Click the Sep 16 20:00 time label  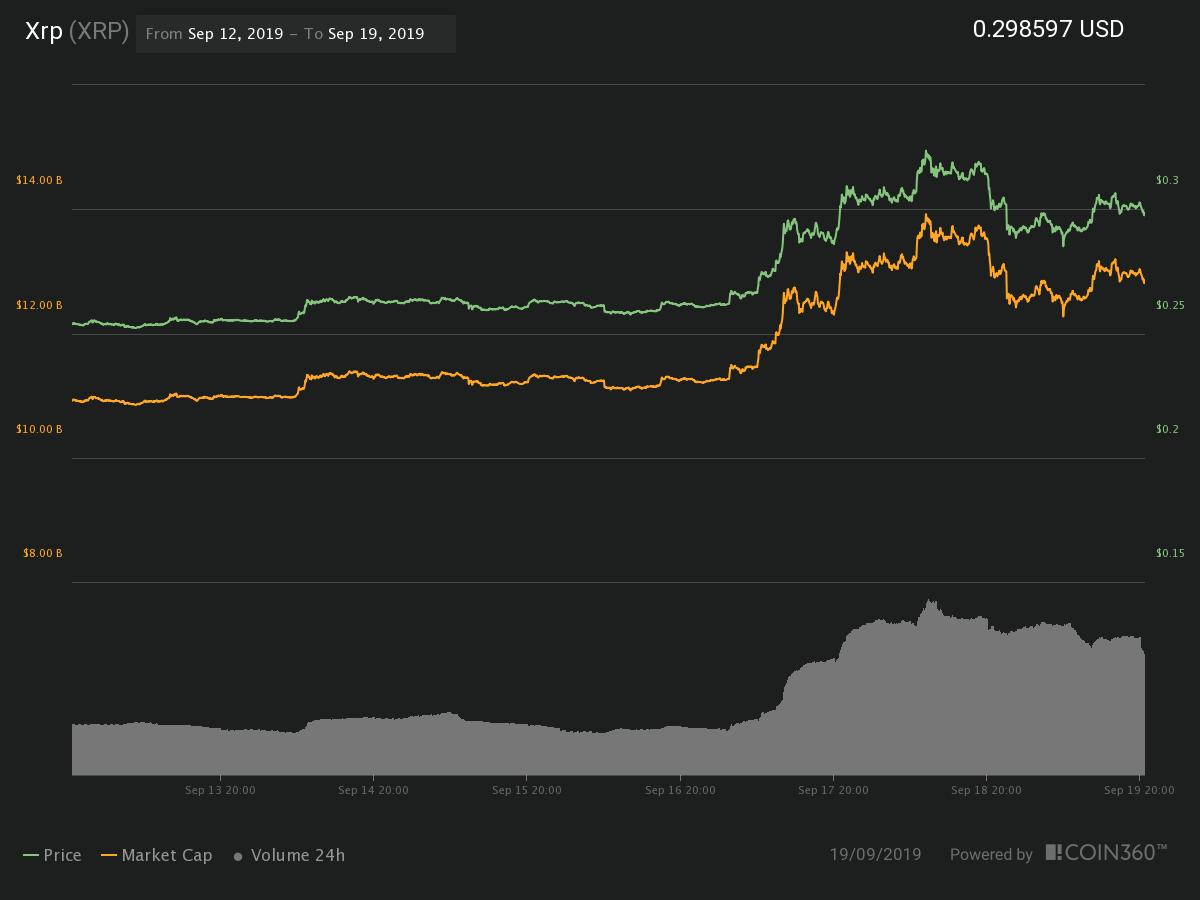click(680, 790)
